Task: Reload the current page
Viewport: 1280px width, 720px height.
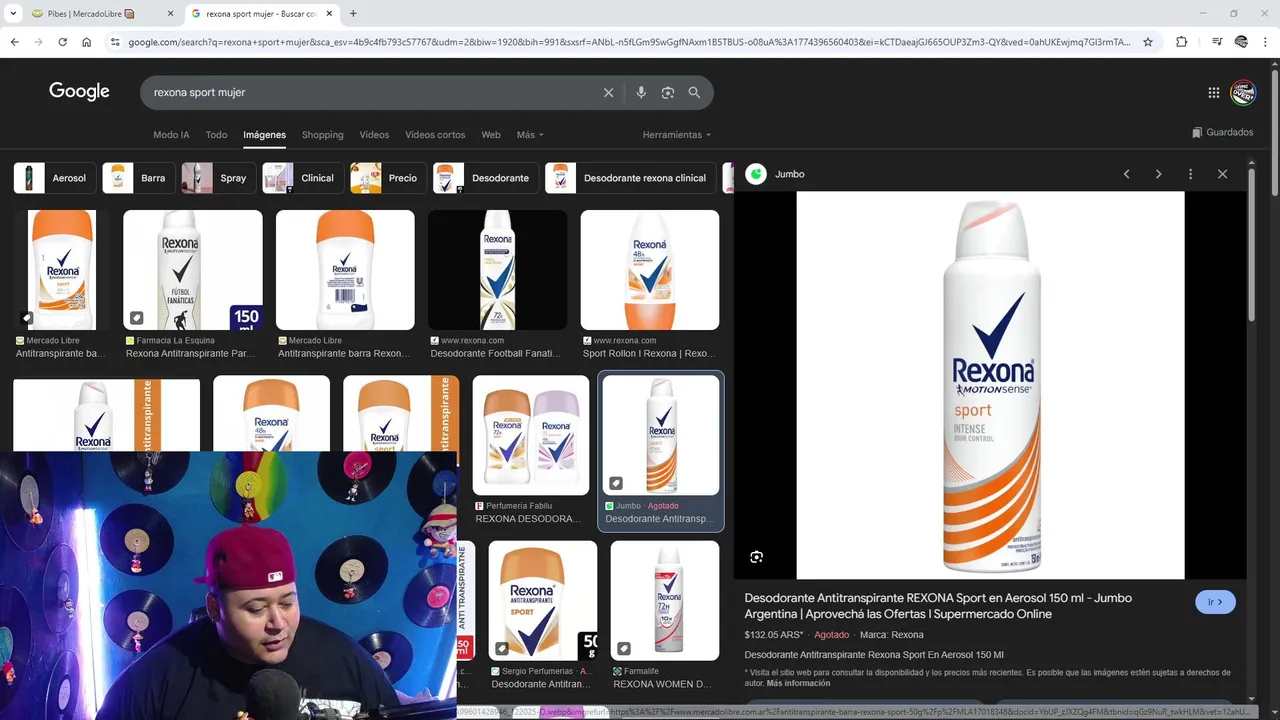Action: point(62,42)
